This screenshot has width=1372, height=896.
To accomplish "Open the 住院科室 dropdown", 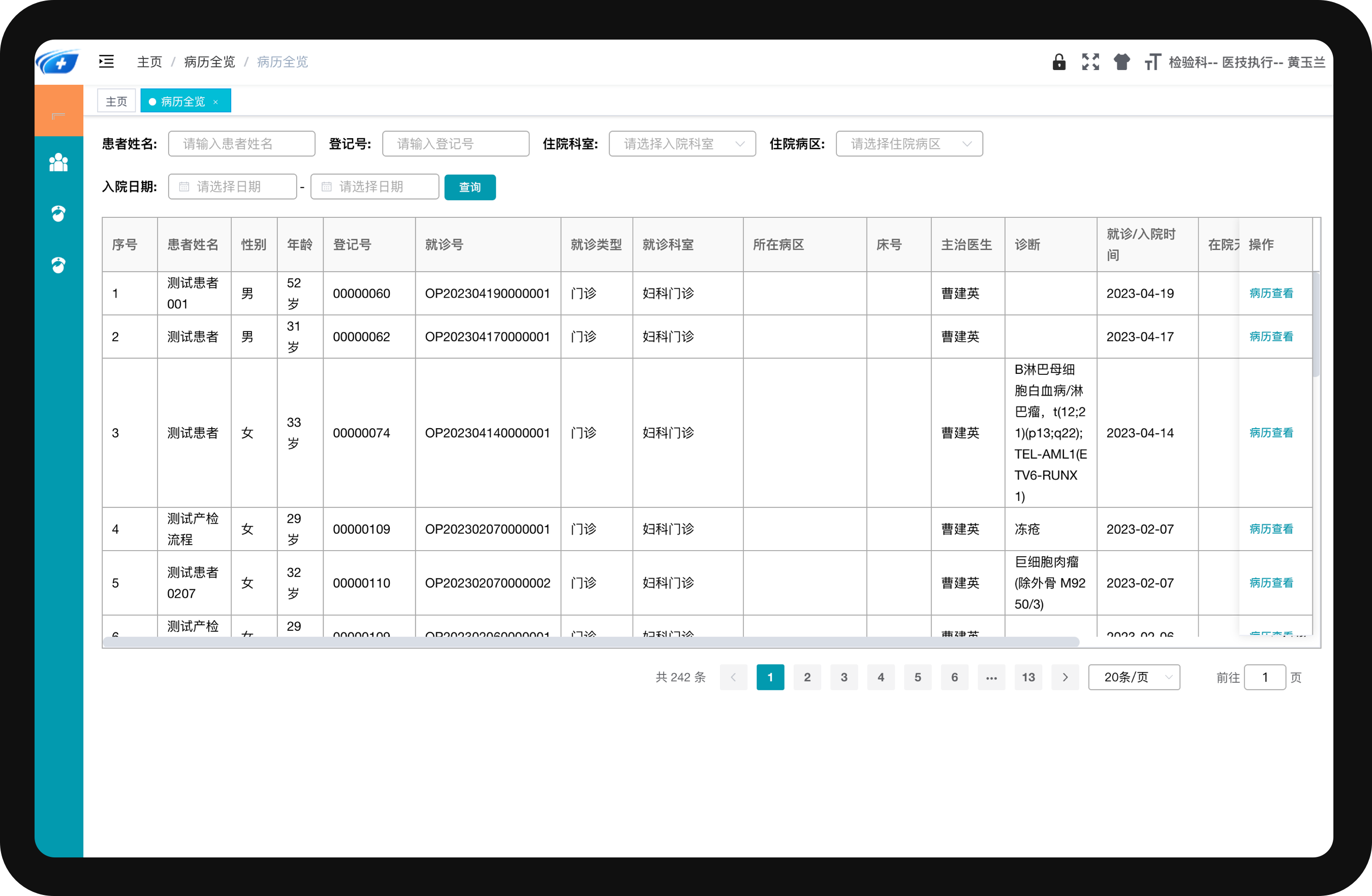I will [682, 143].
